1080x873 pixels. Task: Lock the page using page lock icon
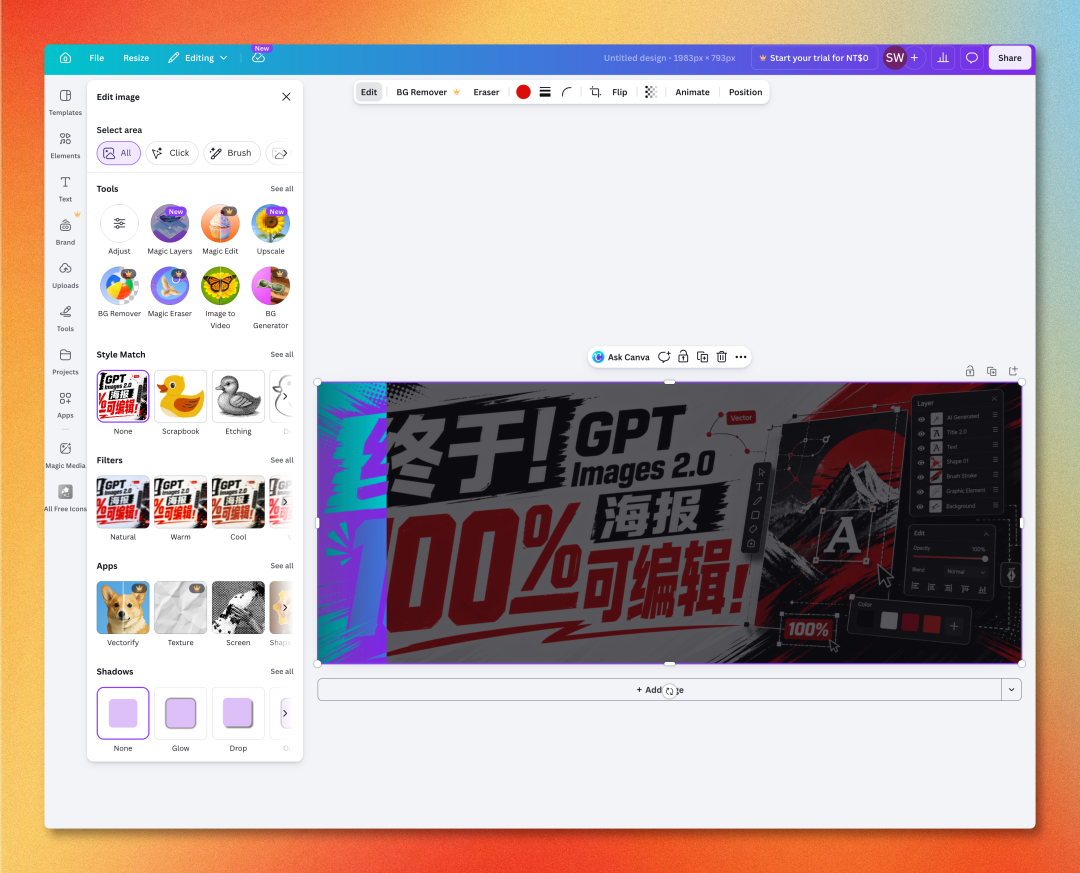pyautogui.click(x=970, y=371)
